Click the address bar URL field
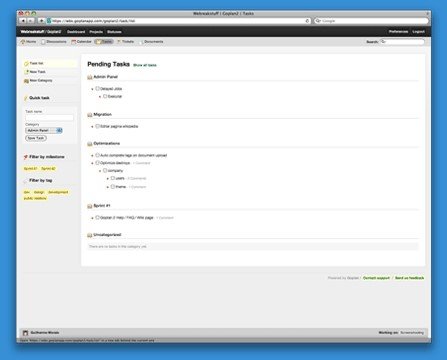Viewport: 447px width, 360px height. point(179,21)
